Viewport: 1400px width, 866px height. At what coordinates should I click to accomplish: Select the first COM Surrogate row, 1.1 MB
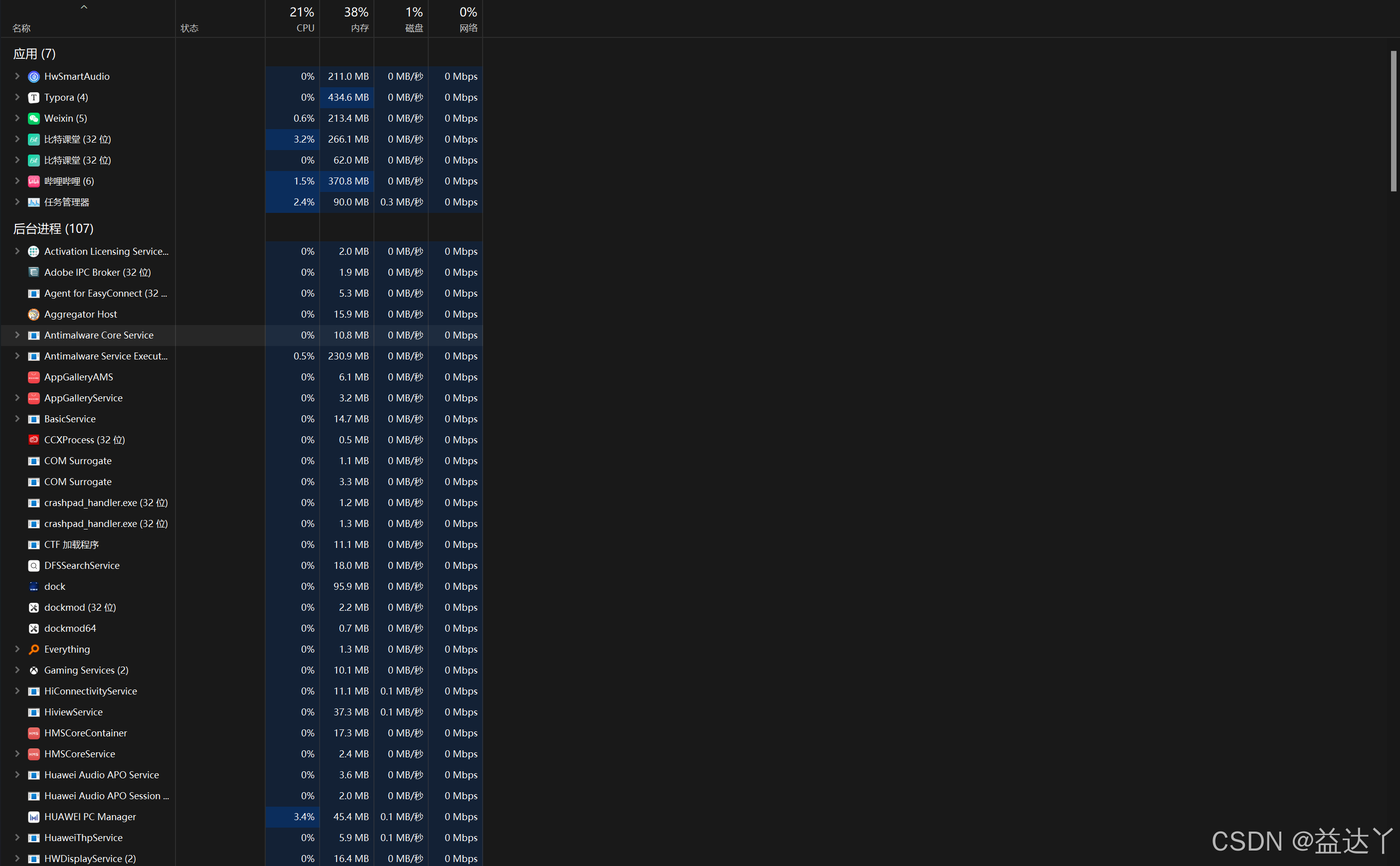click(242, 461)
